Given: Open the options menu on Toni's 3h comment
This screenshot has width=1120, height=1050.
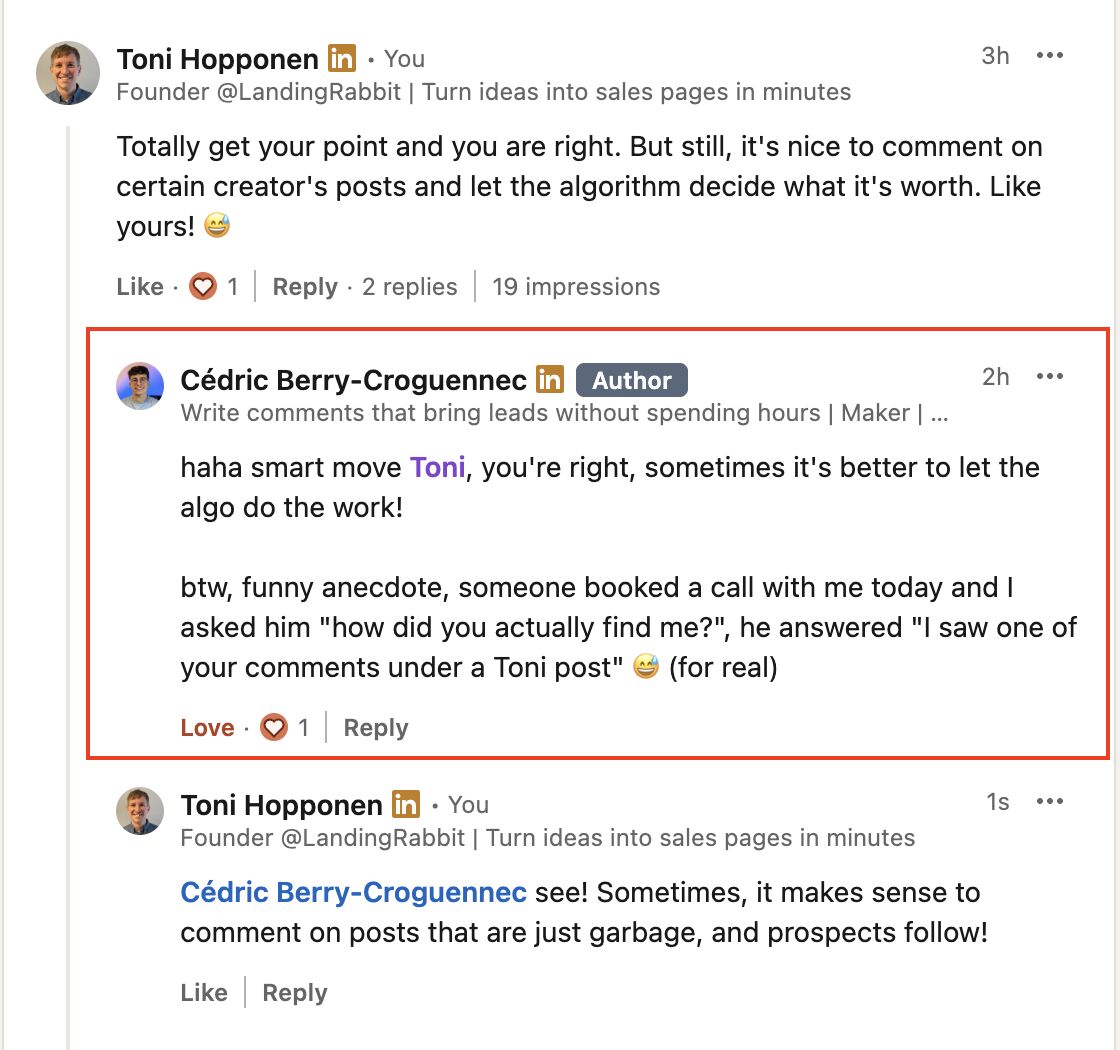Looking at the screenshot, I should pos(1049,56).
